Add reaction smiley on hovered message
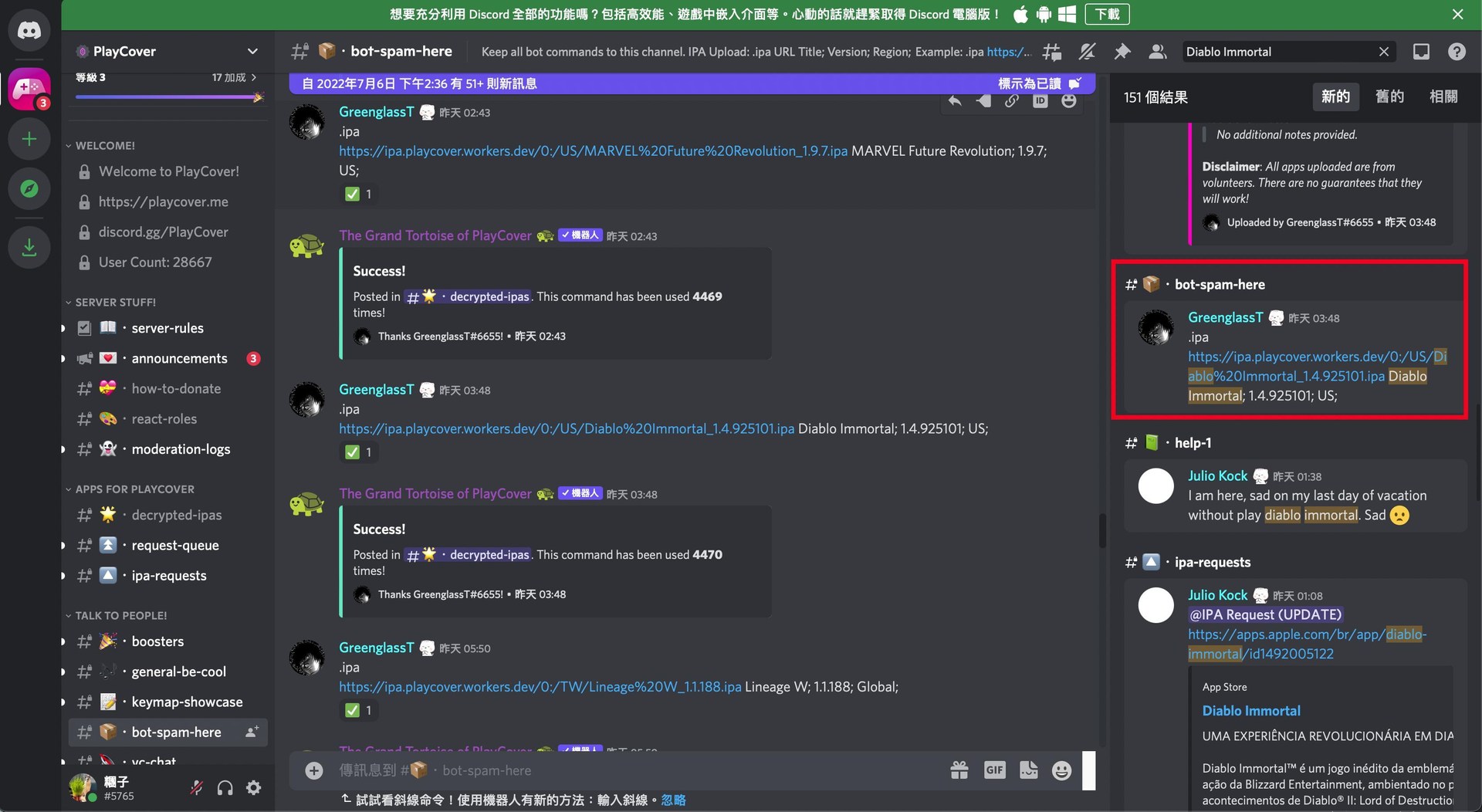1482x812 pixels. (x=1069, y=101)
